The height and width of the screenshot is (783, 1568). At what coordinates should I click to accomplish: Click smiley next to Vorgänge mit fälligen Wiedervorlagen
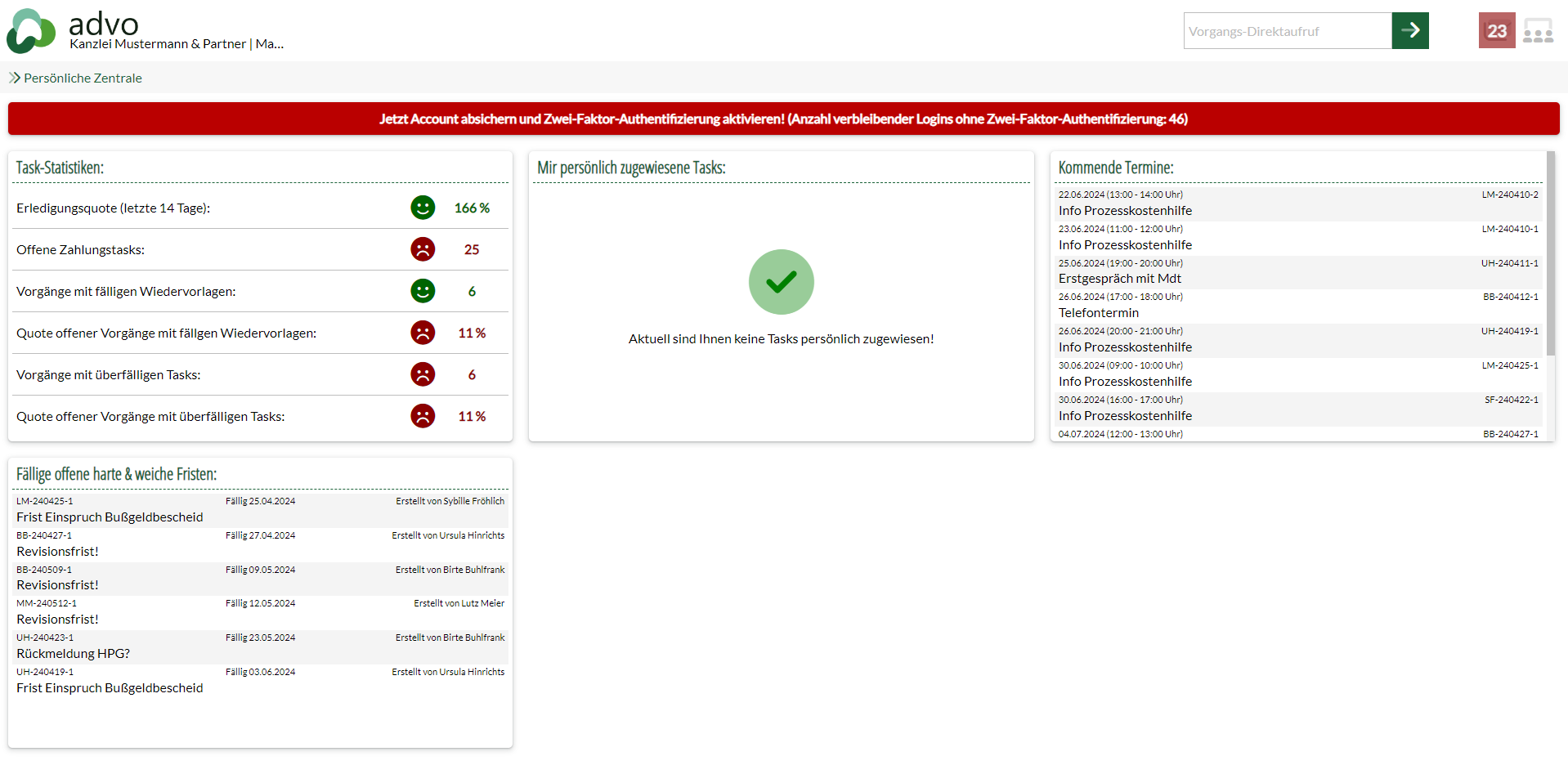423,291
